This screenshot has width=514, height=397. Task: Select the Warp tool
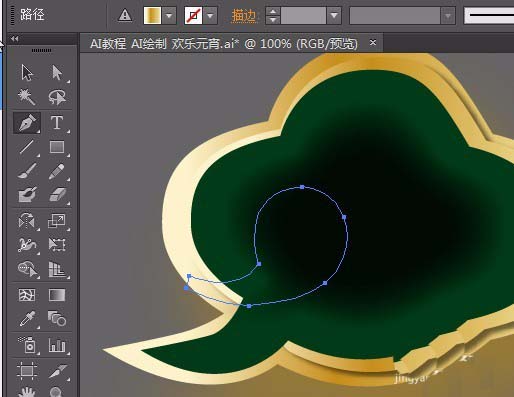[x=27, y=245]
